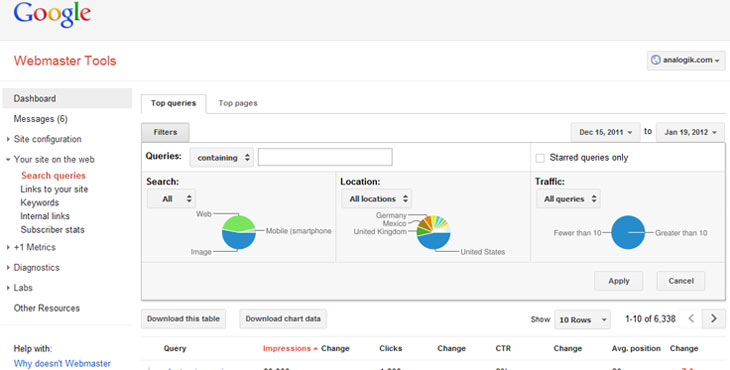The image size is (730, 370).
Task: Click the Mexico label in Location chart
Action: click(394, 223)
